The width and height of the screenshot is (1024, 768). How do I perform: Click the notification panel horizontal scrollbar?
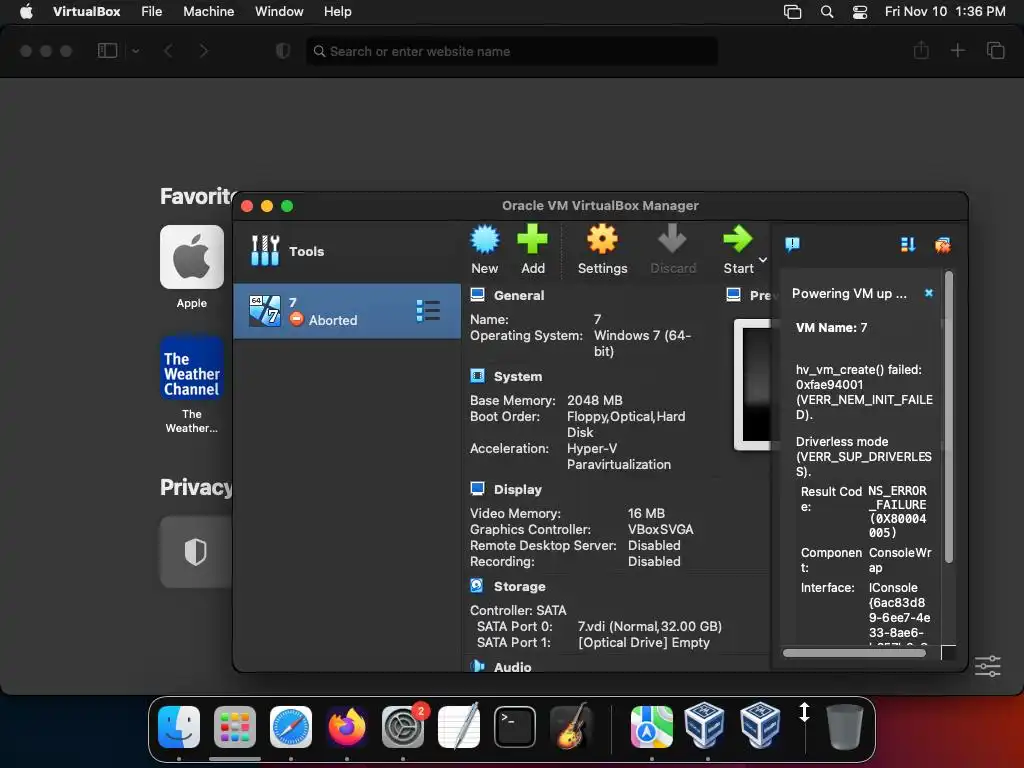pos(854,652)
